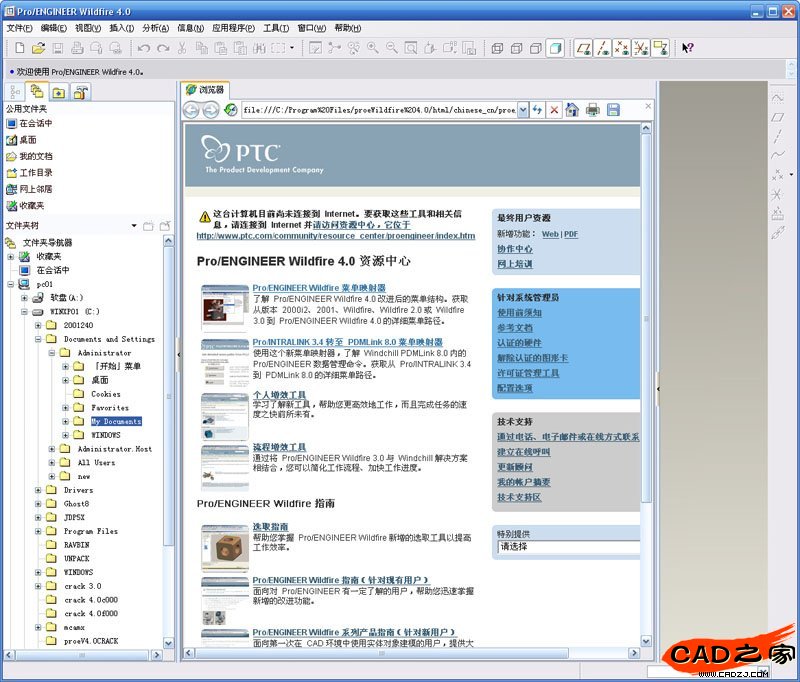Click the datum curve tool in right toolbar

(777, 155)
